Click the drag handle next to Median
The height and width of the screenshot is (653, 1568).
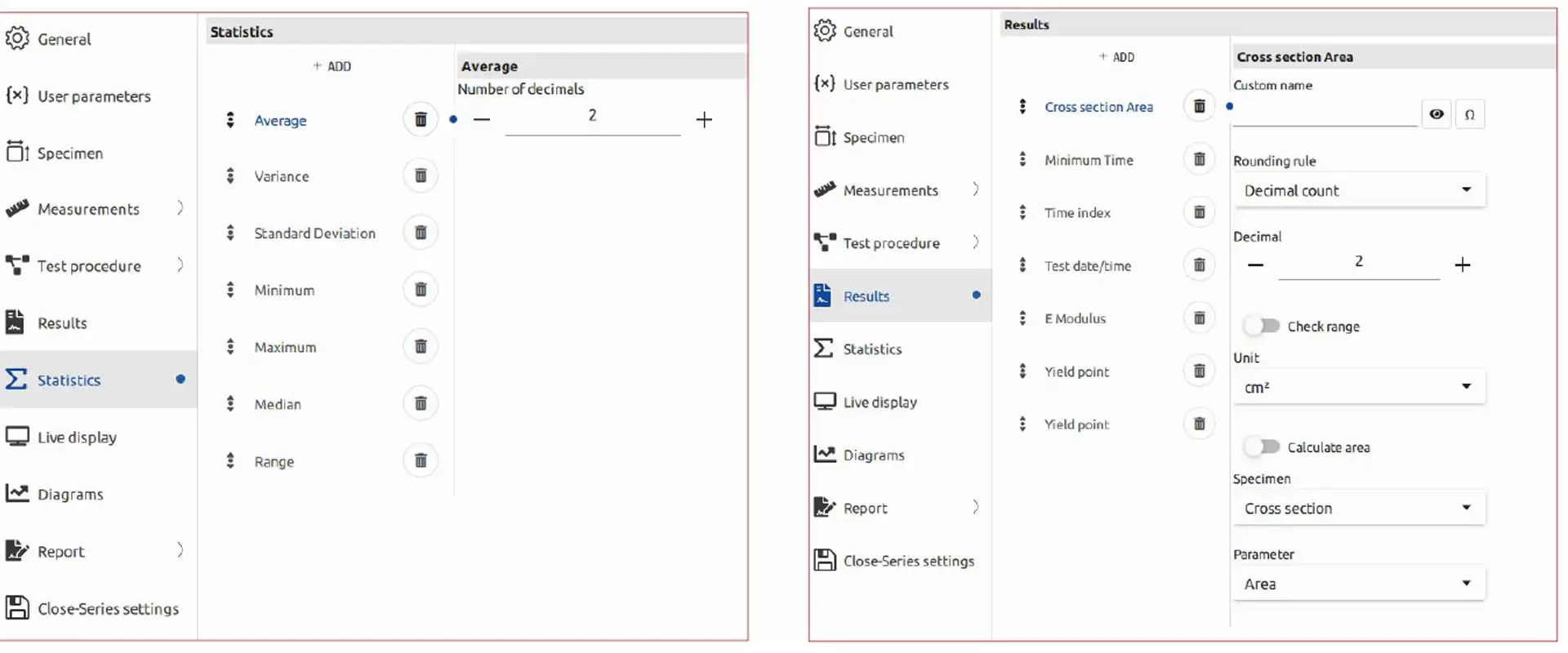point(230,403)
